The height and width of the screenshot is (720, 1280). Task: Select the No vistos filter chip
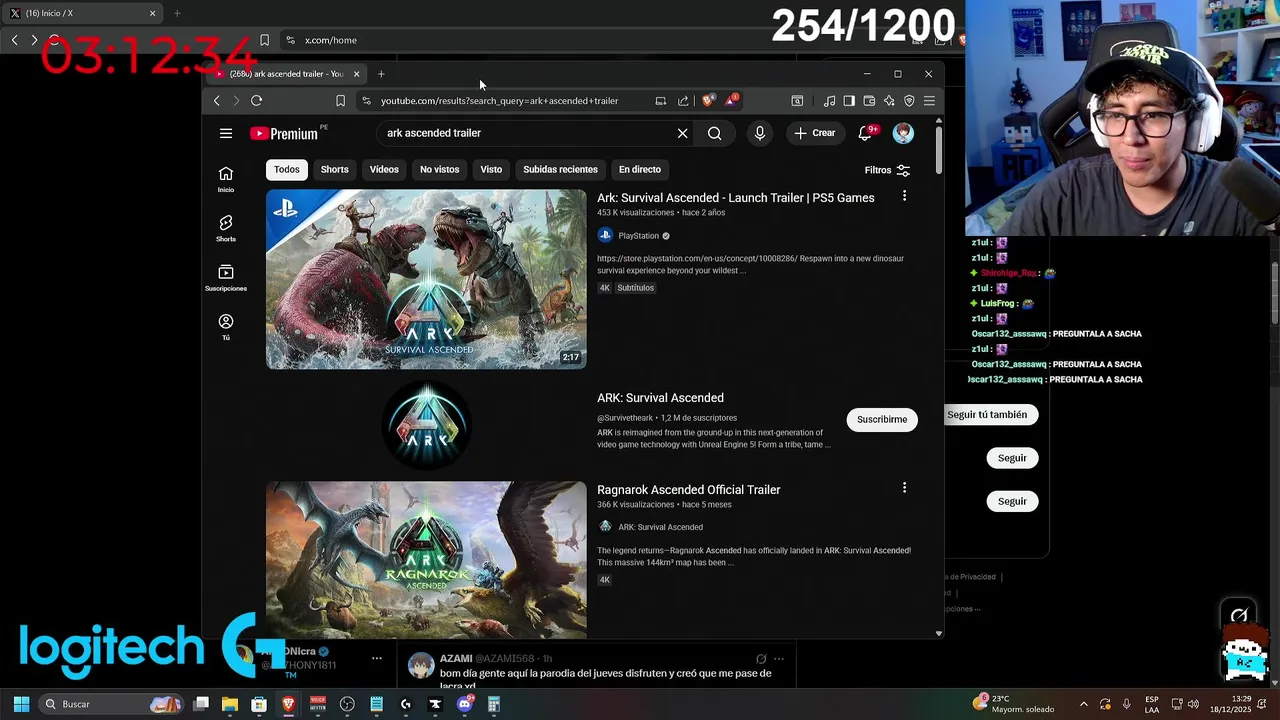point(439,169)
